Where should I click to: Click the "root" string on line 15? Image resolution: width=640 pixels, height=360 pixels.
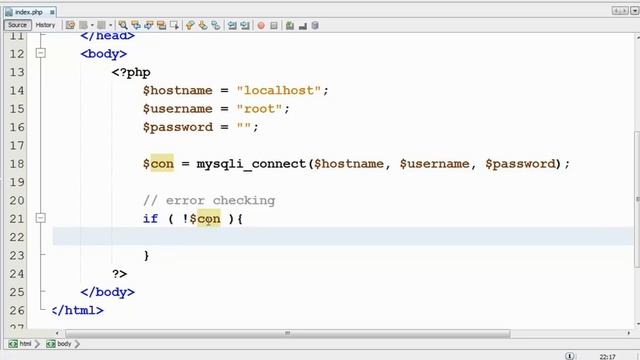pos(259,109)
